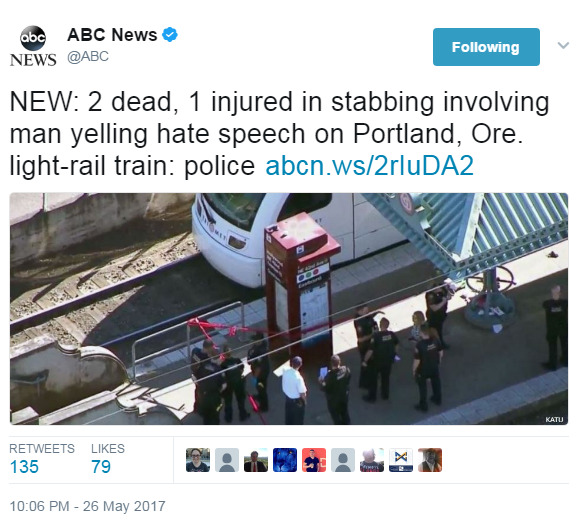Click the blue verified badge
This screenshot has height=521, width=579.
click(x=170, y=35)
